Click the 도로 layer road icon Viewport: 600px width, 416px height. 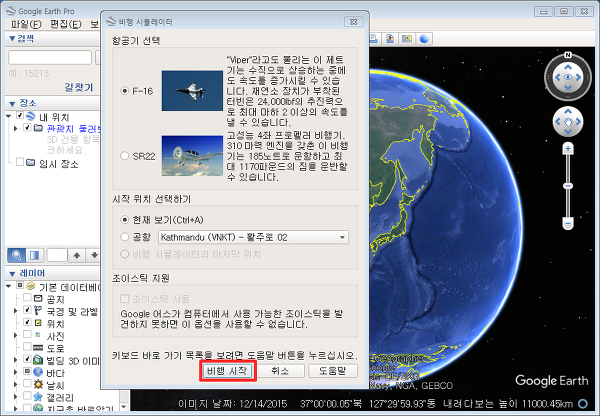38,347
